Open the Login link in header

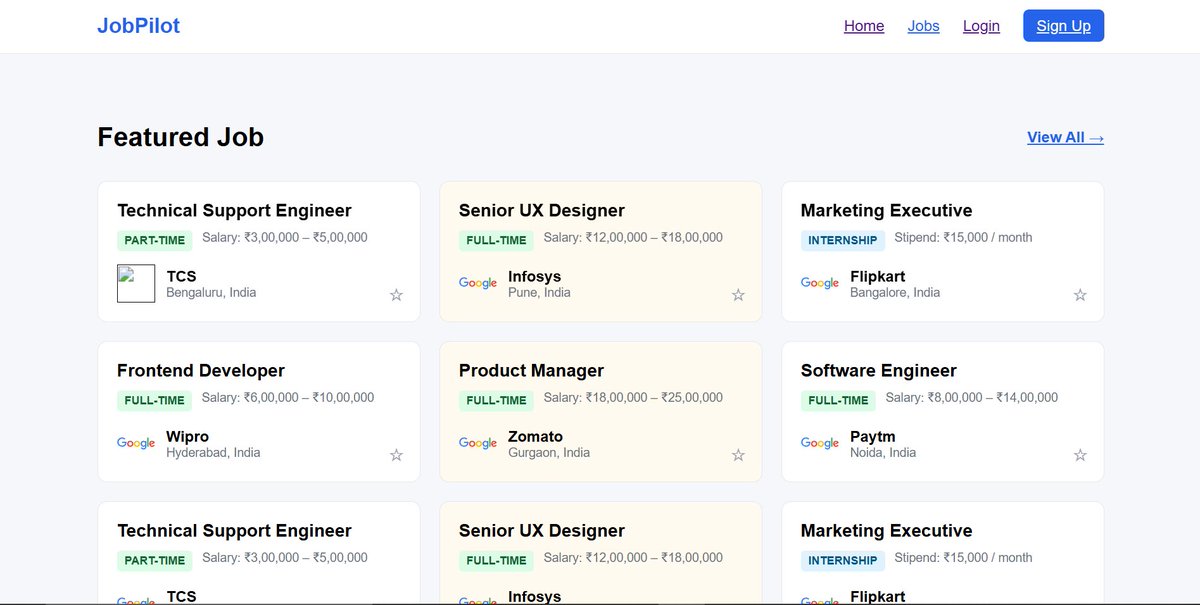(981, 26)
